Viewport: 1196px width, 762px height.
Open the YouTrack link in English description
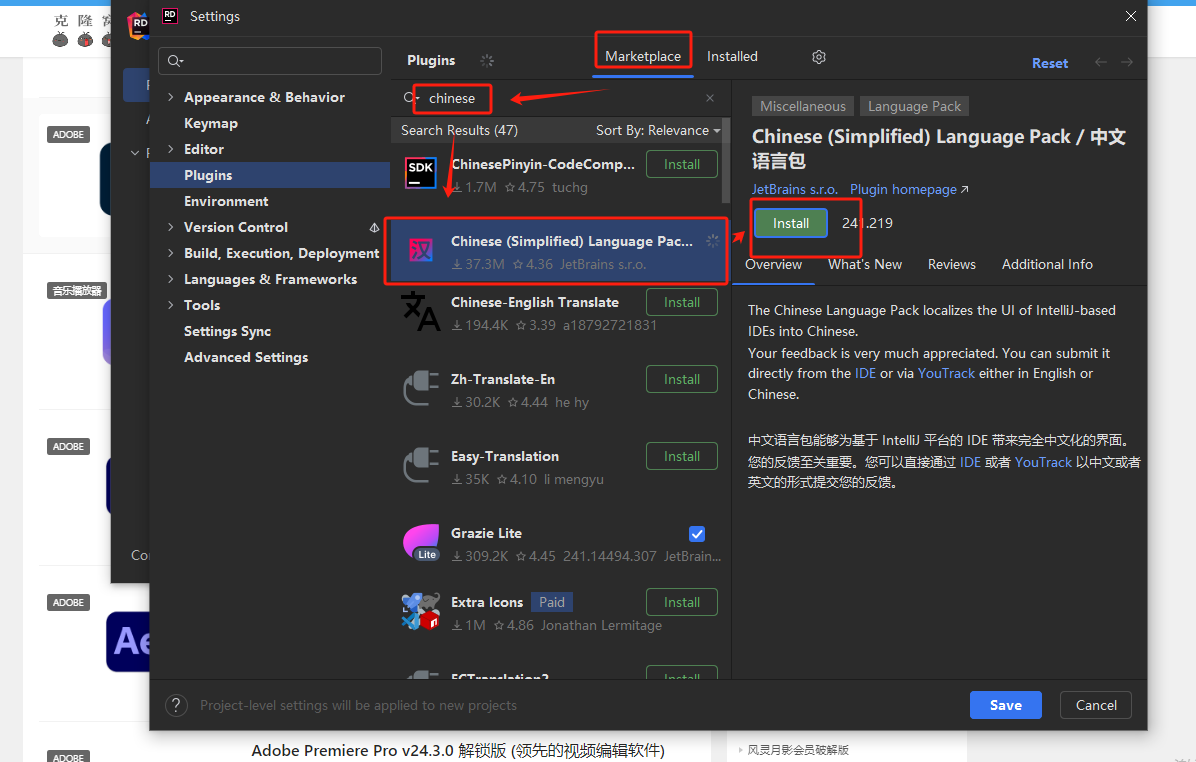click(946, 374)
